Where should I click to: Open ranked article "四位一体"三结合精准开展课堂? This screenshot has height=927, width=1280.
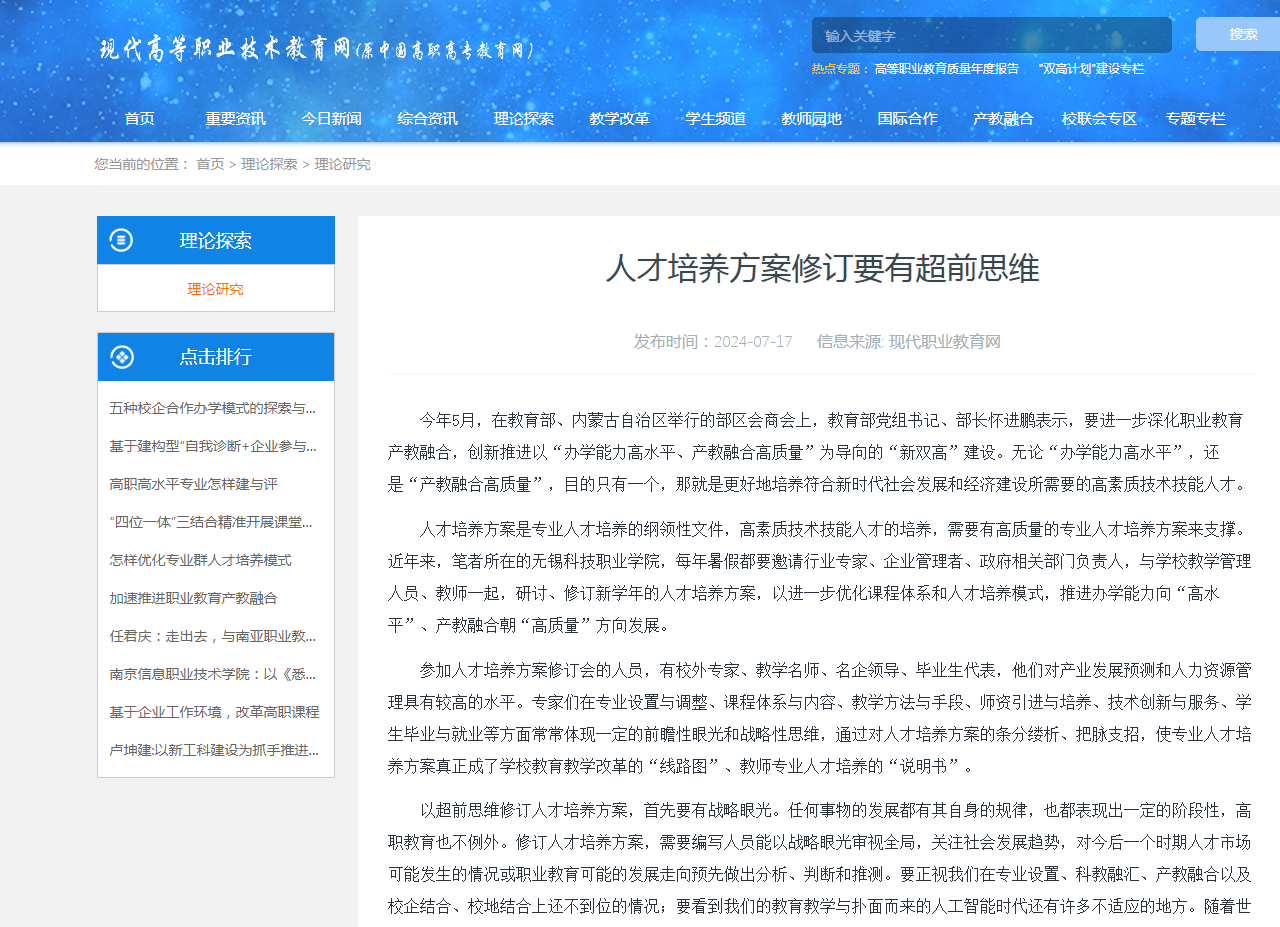[x=211, y=522]
